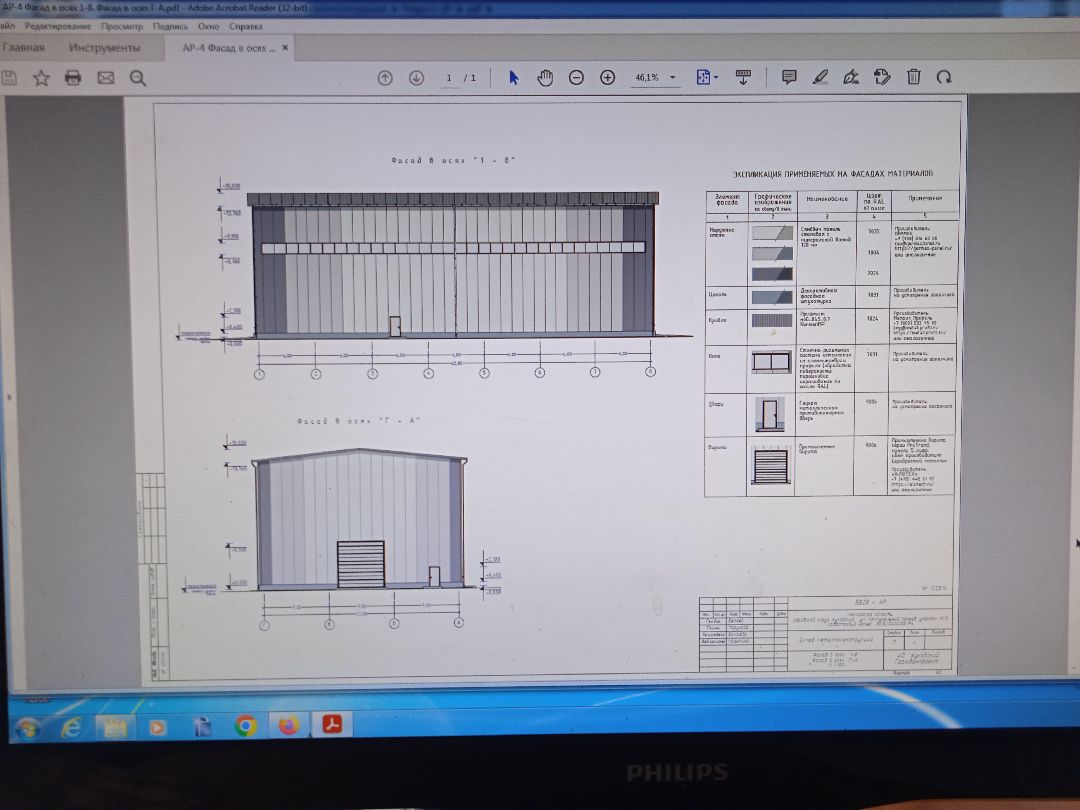This screenshot has width=1080, height=810.
Task: Activate the selection arrow tool
Action: pos(514,78)
